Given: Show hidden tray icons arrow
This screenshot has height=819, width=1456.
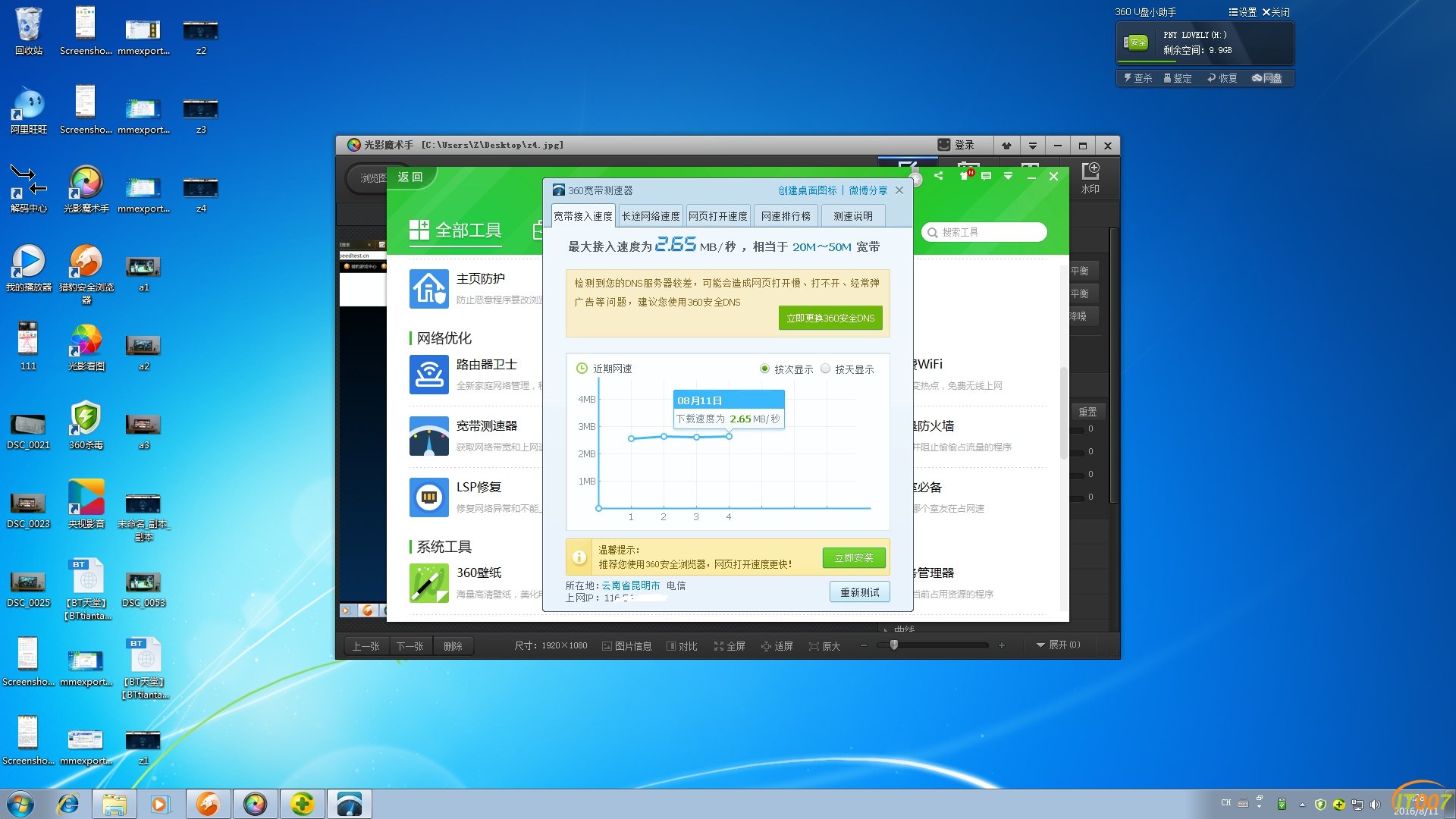Looking at the screenshot, I should 1302,805.
